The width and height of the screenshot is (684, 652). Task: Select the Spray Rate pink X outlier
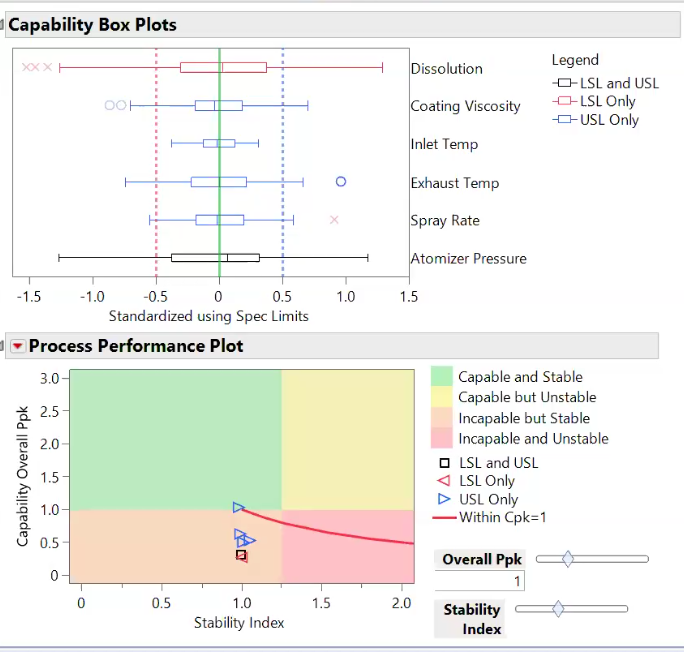[334, 220]
